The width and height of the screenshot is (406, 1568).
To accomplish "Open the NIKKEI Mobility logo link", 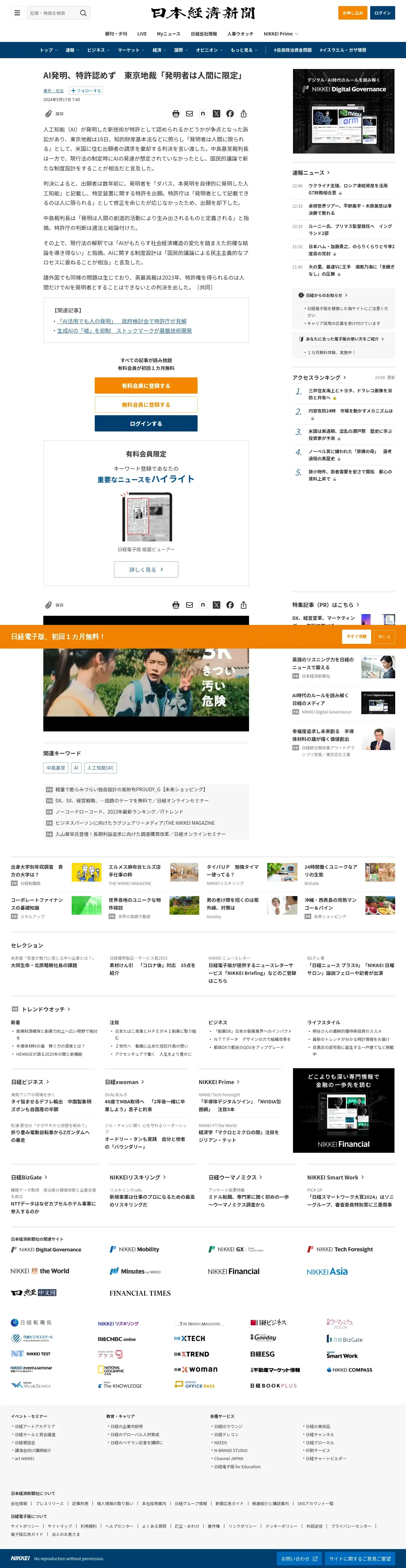I will tap(135, 1250).
